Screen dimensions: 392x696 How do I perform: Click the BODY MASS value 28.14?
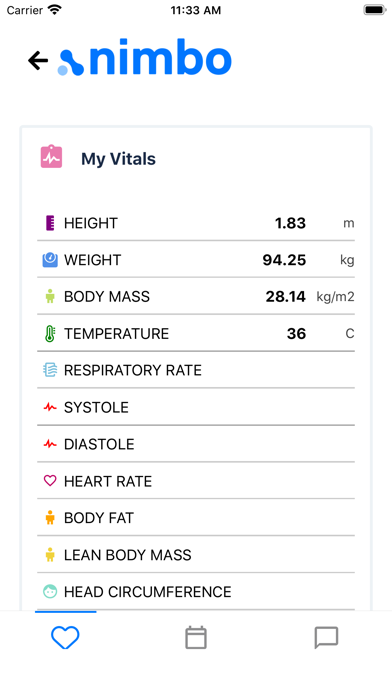[285, 297]
